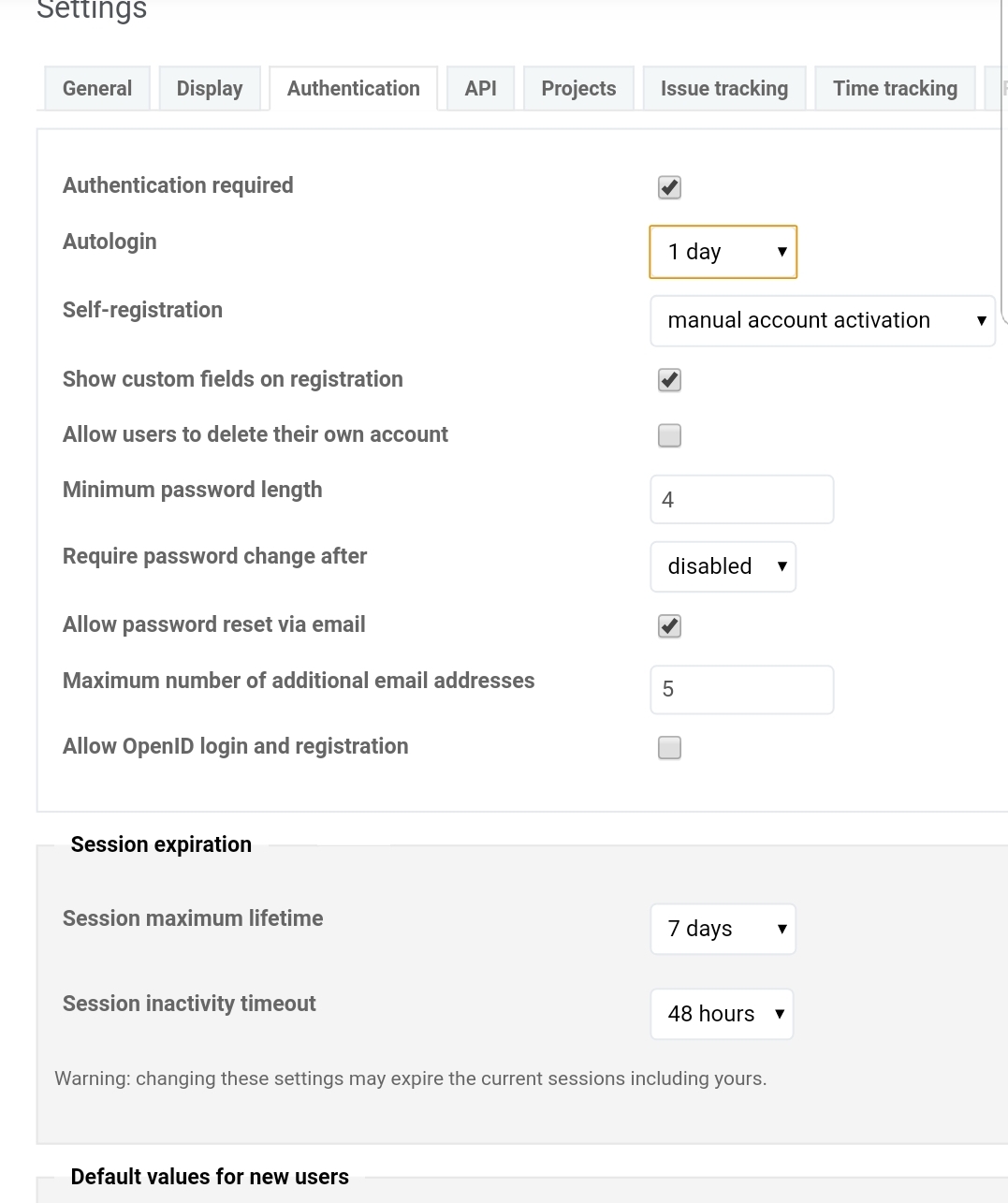
Task: Open the Require password change after dropdown
Action: 723,566
